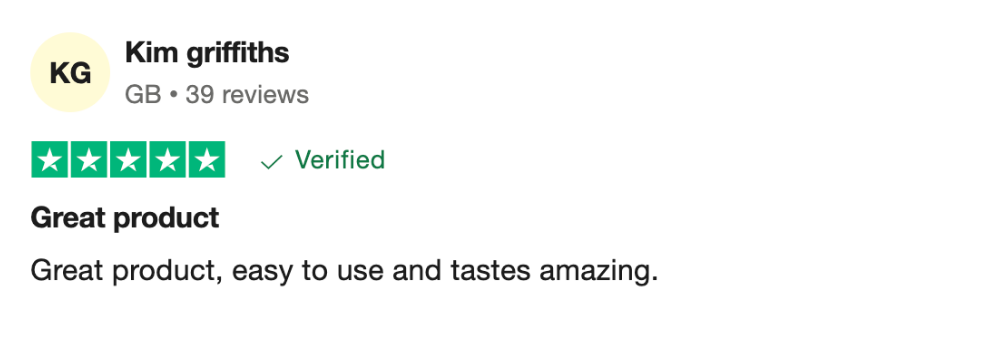Click the word Great in bold heading
The width and height of the screenshot is (1008, 364).
(68, 218)
